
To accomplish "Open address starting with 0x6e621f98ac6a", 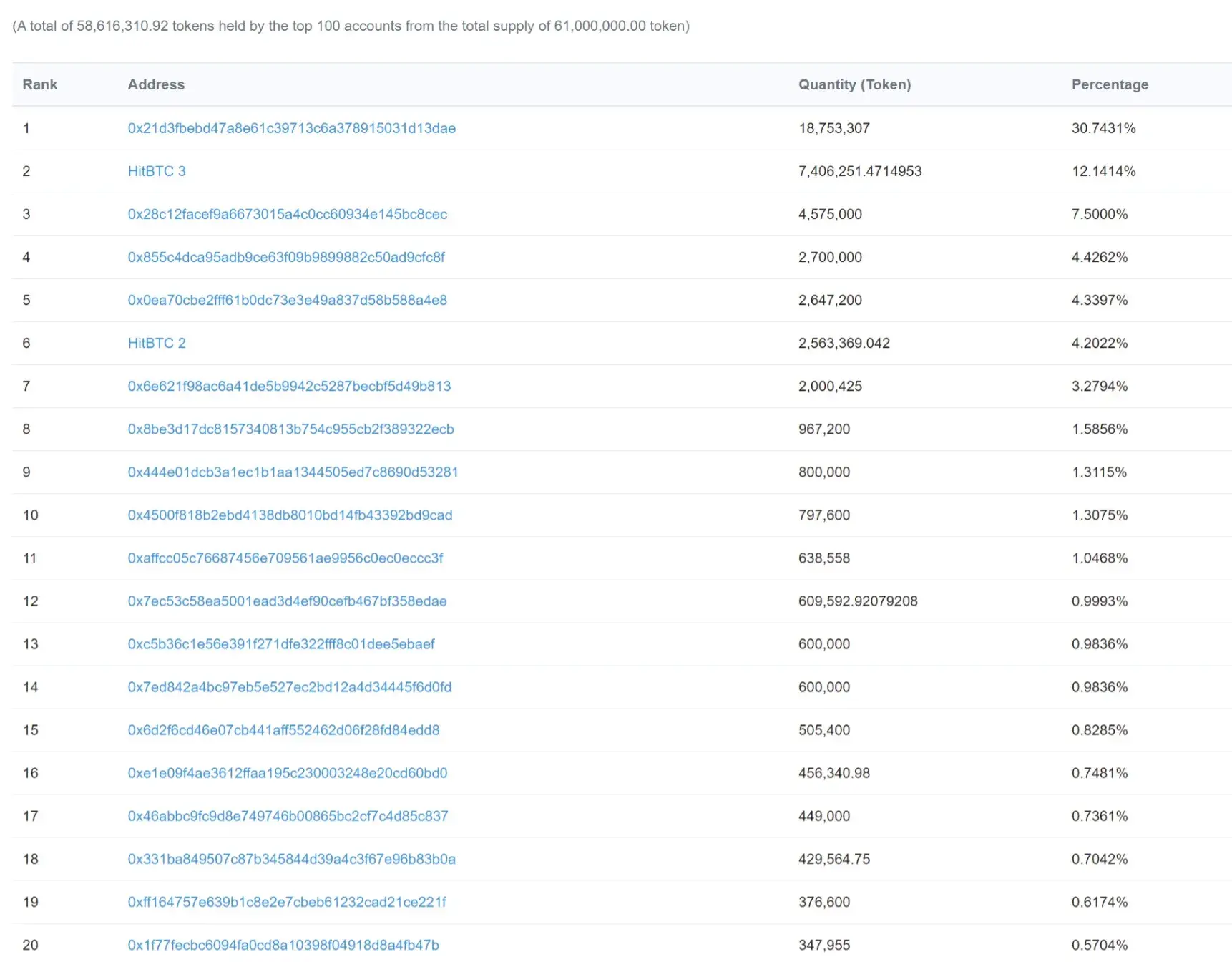I will (289, 386).
